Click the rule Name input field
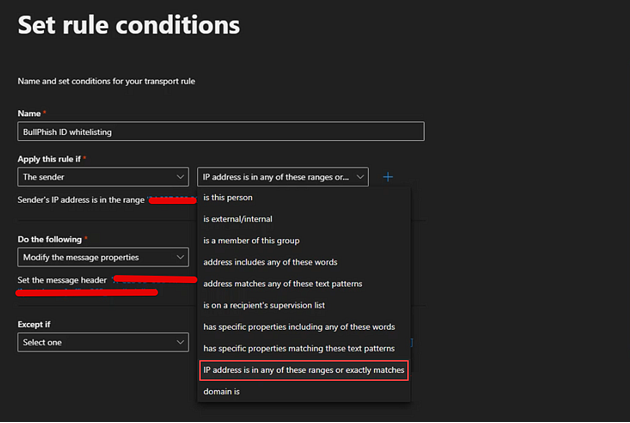 221,131
